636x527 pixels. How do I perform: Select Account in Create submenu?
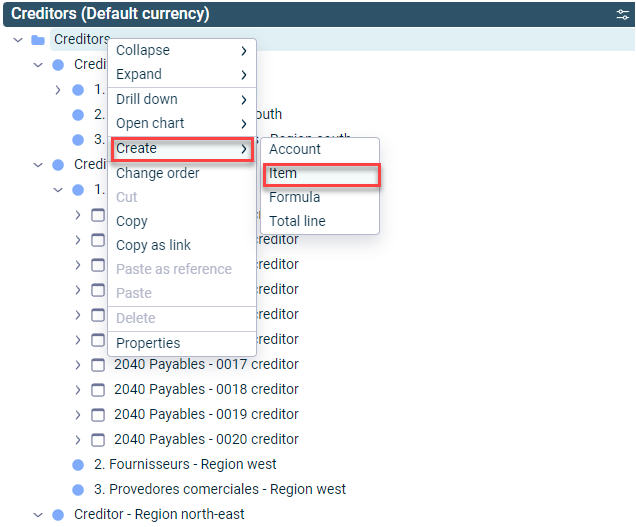(320, 149)
